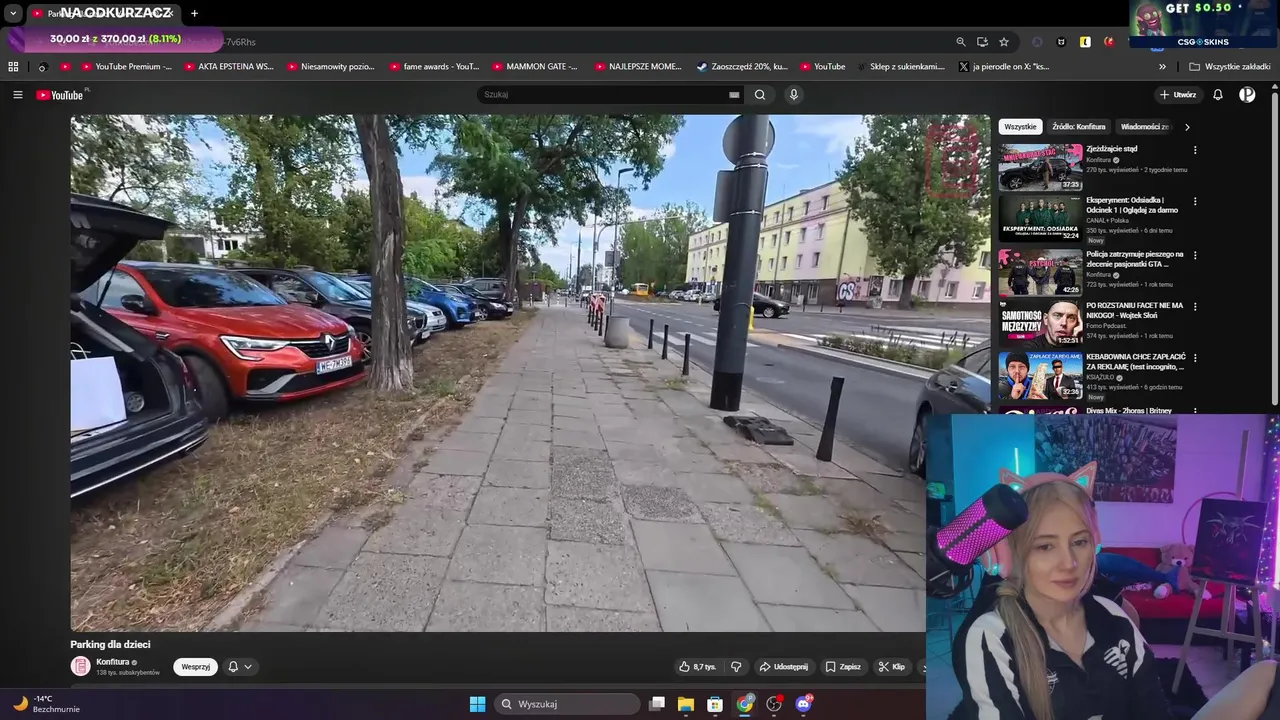The image size is (1280, 720).
Task: Like the video (8,7 tys.)
Action: [x=697, y=667]
